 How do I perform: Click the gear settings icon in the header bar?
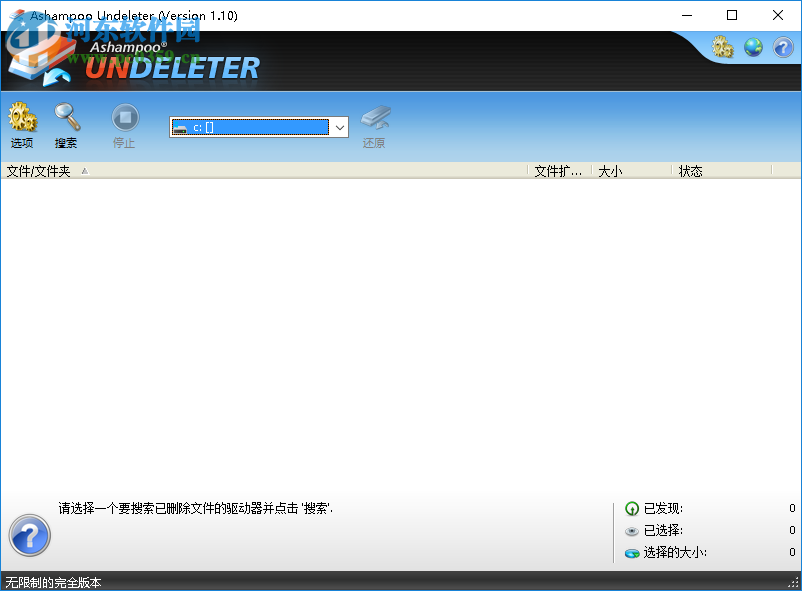pos(722,47)
